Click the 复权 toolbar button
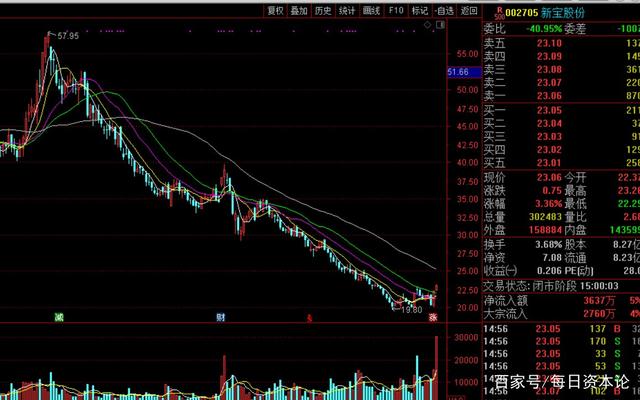The image size is (640, 400). [275, 11]
